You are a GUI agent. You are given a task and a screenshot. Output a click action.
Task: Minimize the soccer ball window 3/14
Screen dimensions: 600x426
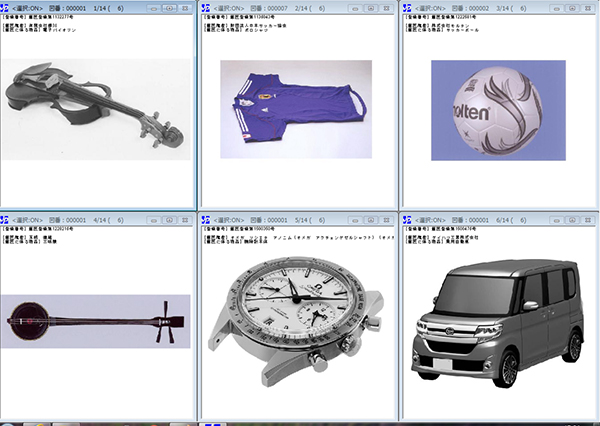(x=557, y=8)
